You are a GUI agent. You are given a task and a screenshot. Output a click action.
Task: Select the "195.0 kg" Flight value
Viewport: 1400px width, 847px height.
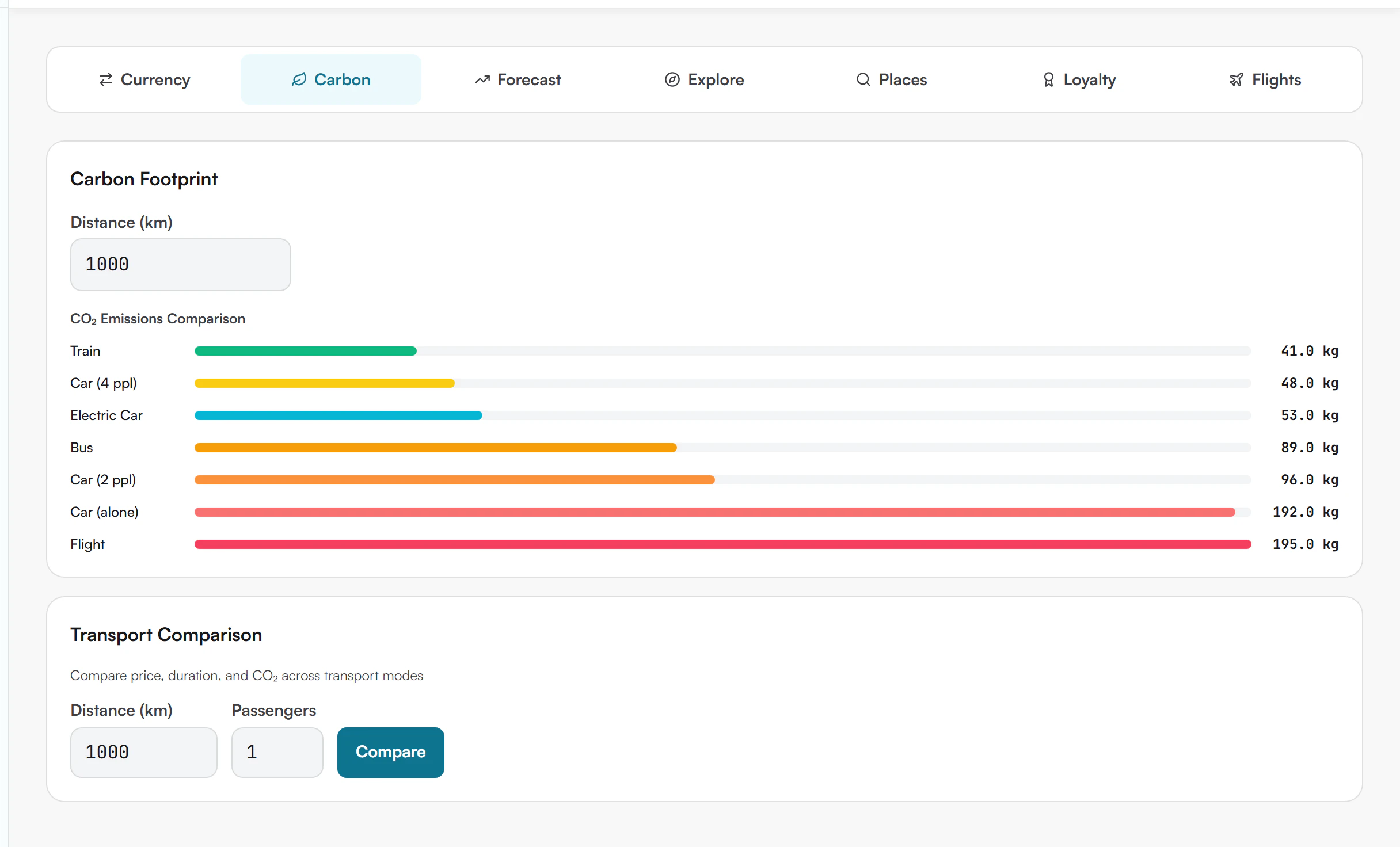click(1306, 544)
